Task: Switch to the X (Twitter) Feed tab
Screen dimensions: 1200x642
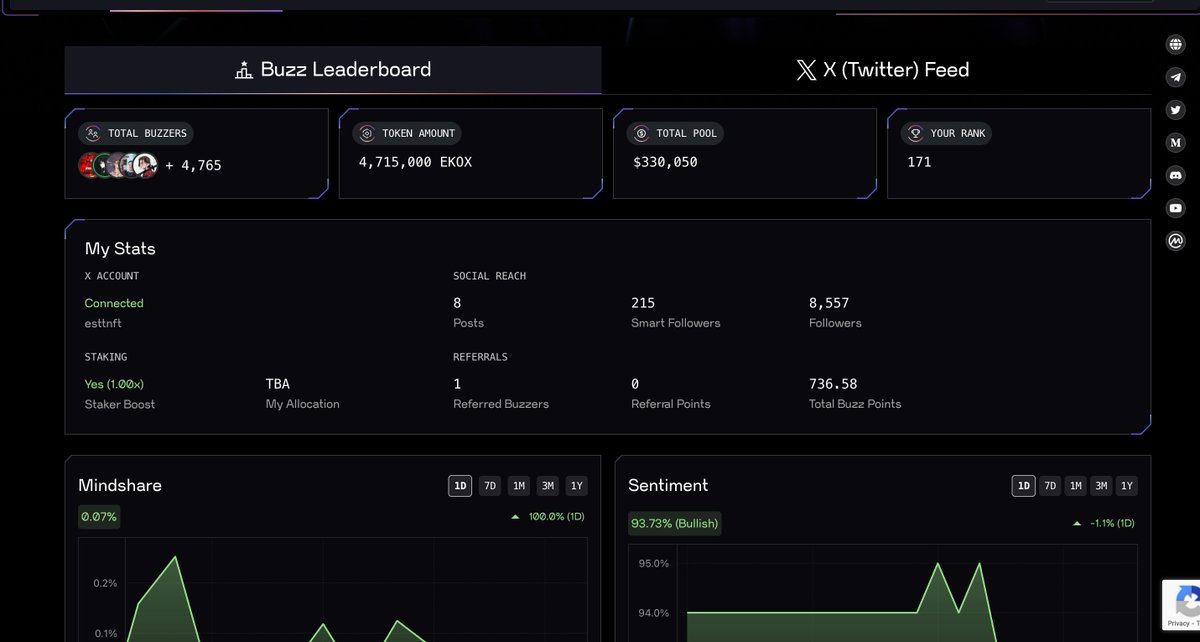Action: 882,70
